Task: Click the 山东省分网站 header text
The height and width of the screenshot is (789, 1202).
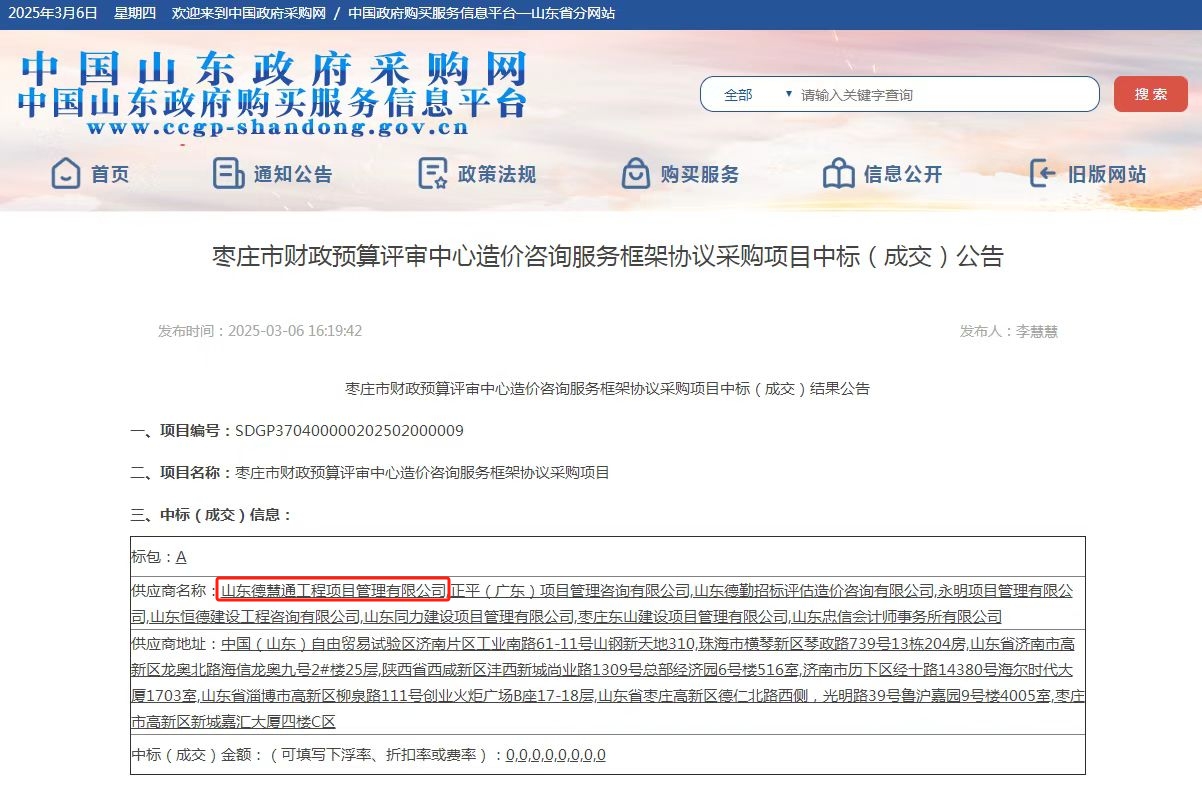Action: pyautogui.click(x=571, y=13)
